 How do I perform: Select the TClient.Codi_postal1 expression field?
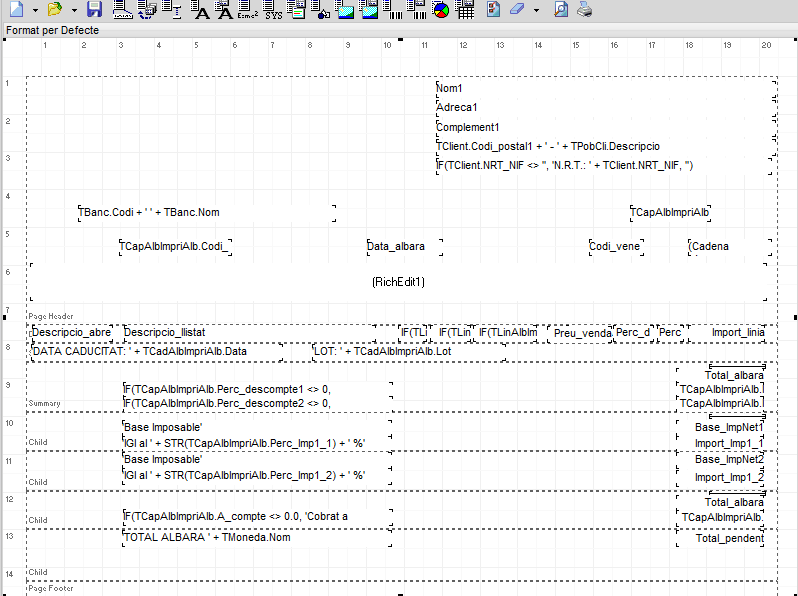pyautogui.click(x=606, y=147)
